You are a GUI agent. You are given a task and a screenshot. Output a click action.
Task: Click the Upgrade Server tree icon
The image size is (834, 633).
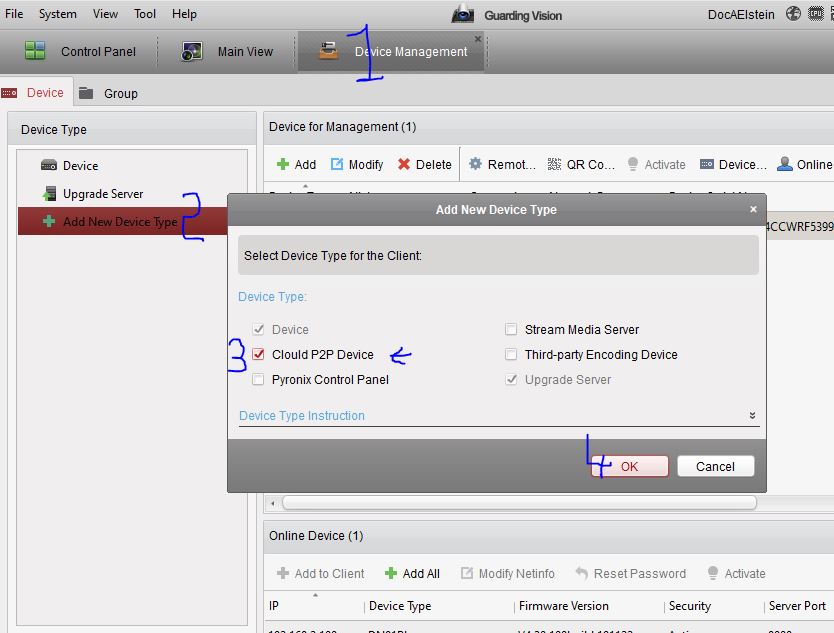[x=49, y=194]
